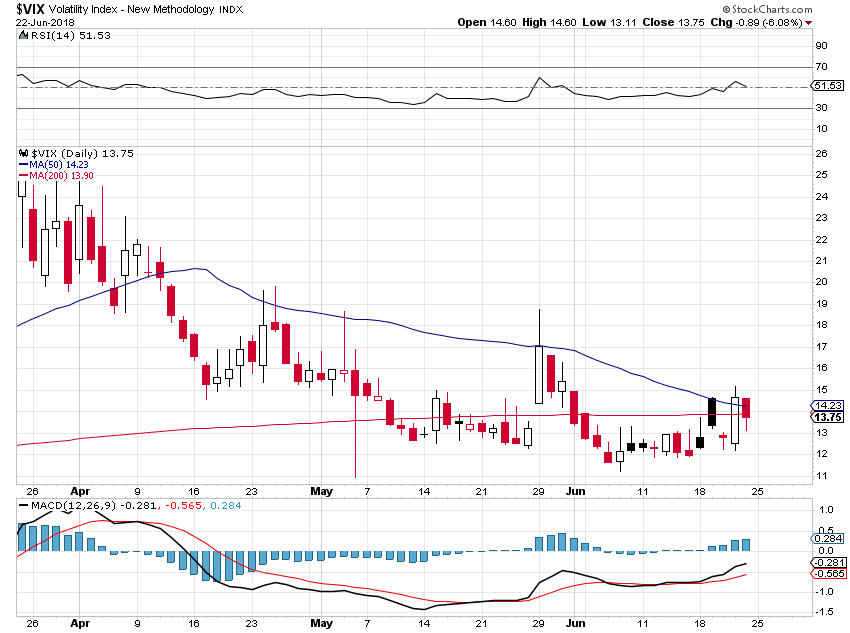Click the 26 label on the price axis

(821, 153)
